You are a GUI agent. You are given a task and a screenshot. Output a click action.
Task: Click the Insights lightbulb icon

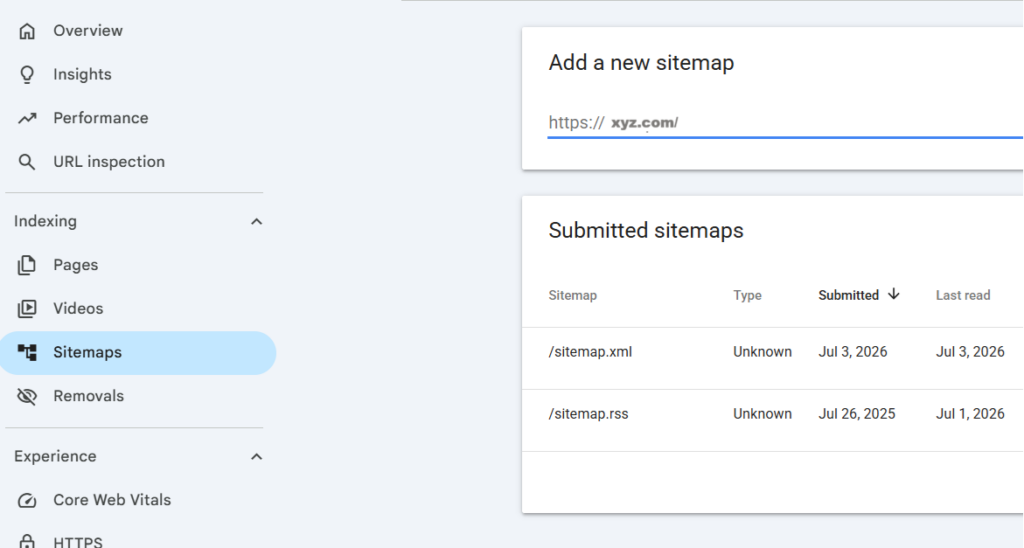(27, 74)
